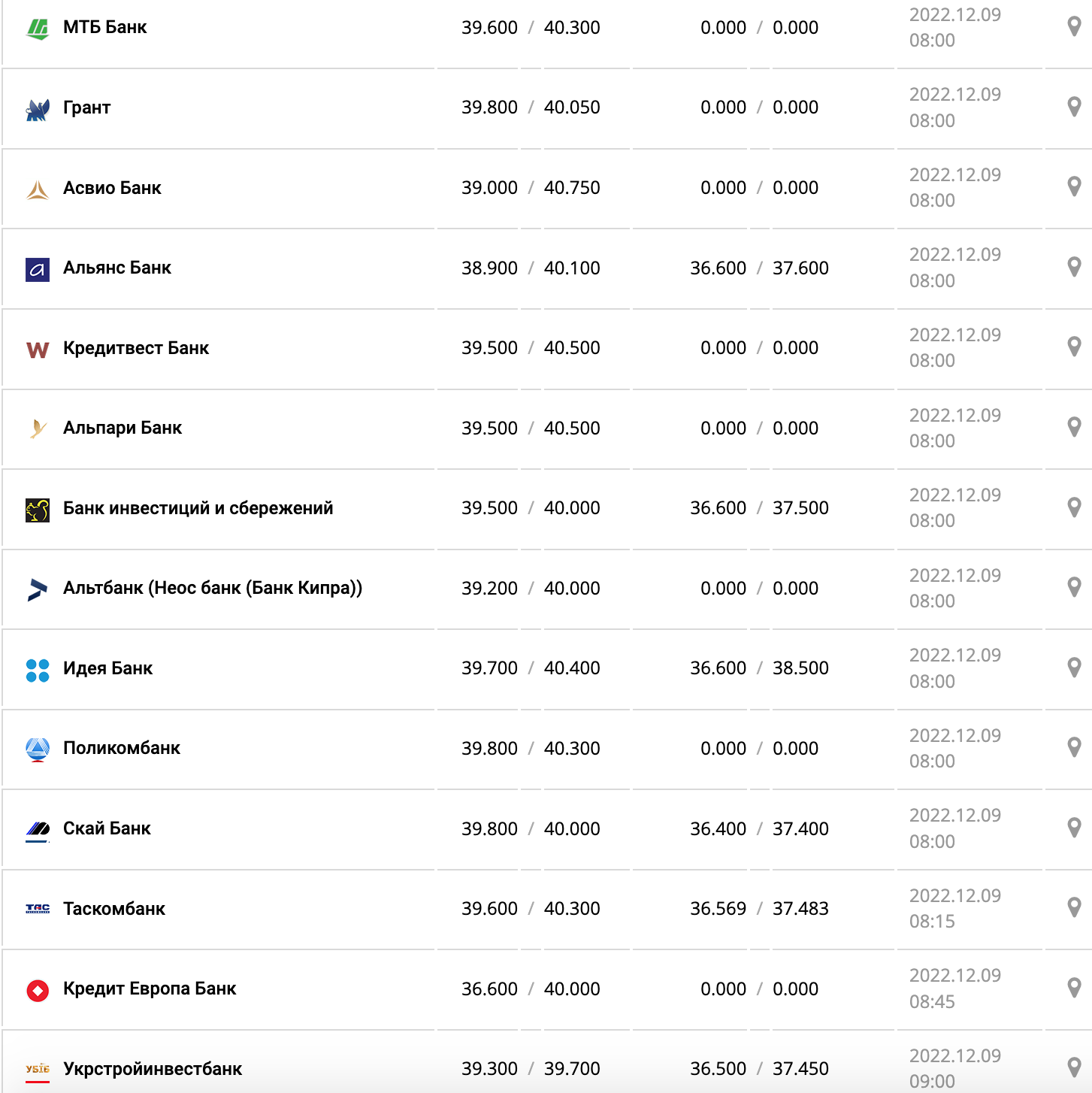Click Идея Банк rate 36.600 / 38.500
This screenshot has height=1093, width=1092.
tap(759, 668)
